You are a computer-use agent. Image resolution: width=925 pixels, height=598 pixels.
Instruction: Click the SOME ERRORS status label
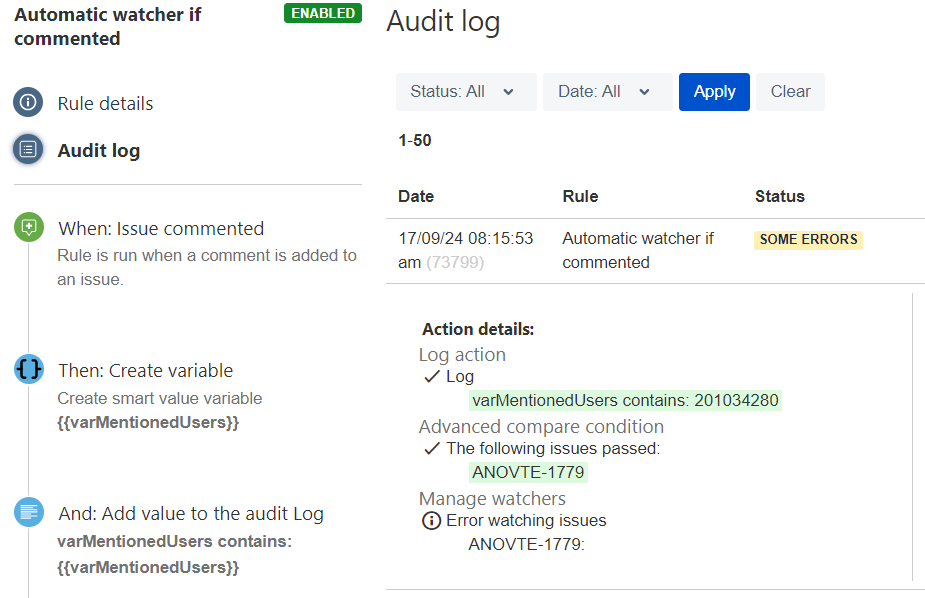coord(808,239)
